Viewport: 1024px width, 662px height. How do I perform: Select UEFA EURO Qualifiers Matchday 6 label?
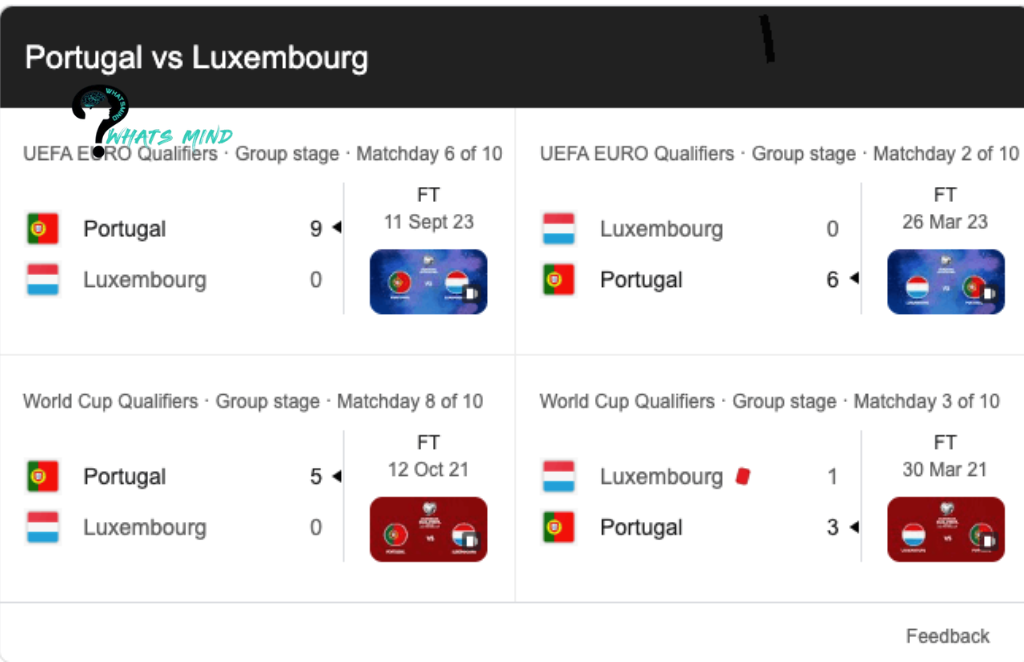coord(262,154)
